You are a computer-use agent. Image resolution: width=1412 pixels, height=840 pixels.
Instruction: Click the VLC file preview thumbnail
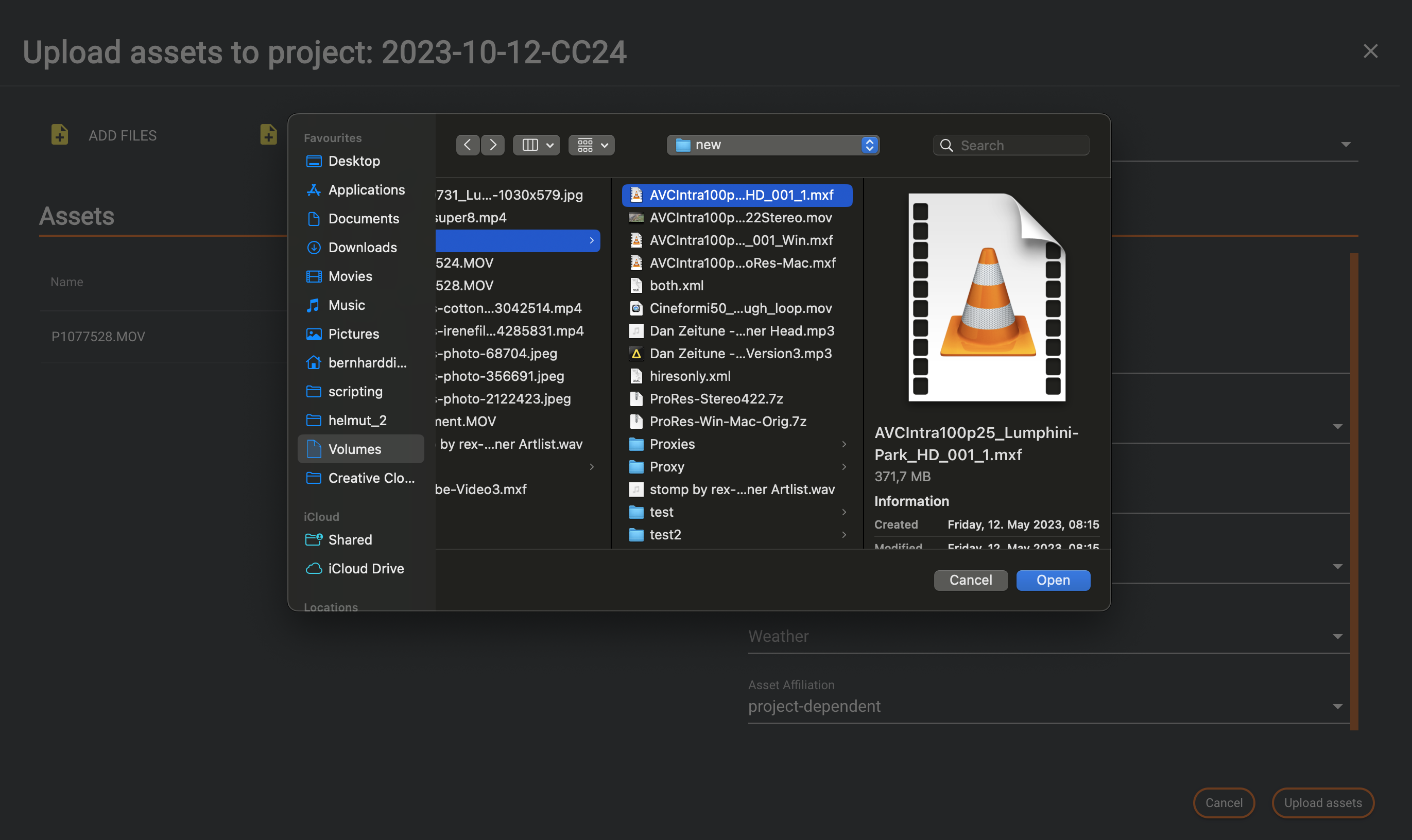(986, 297)
